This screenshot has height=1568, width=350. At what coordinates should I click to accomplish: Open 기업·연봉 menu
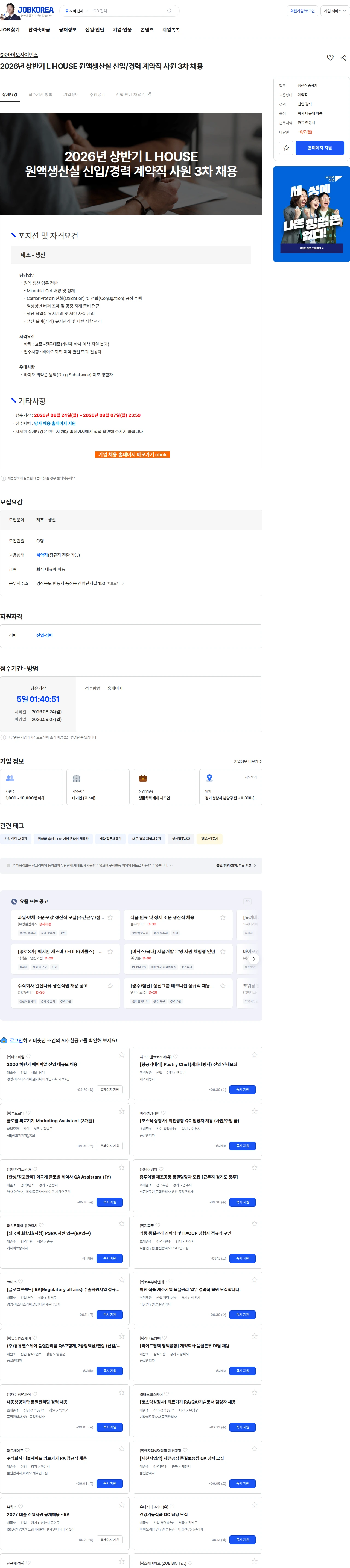(122, 29)
